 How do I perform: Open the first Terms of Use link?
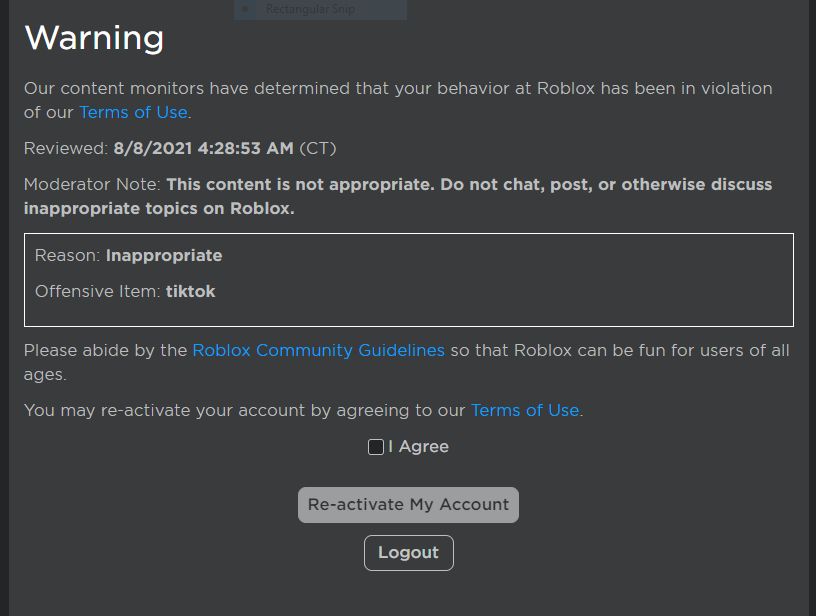(132, 112)
